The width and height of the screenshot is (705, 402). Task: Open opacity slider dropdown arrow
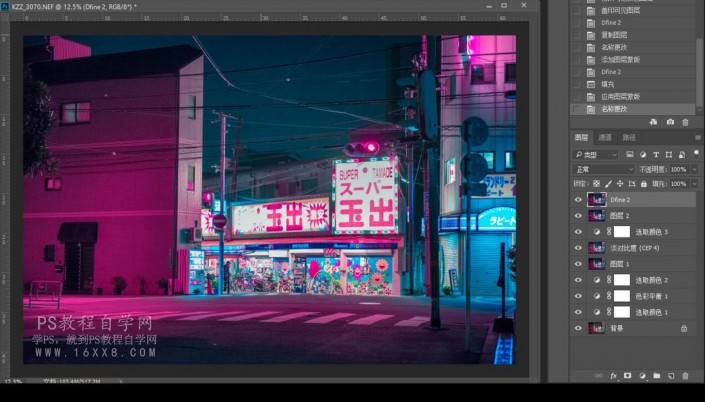(x=695, y=170)
